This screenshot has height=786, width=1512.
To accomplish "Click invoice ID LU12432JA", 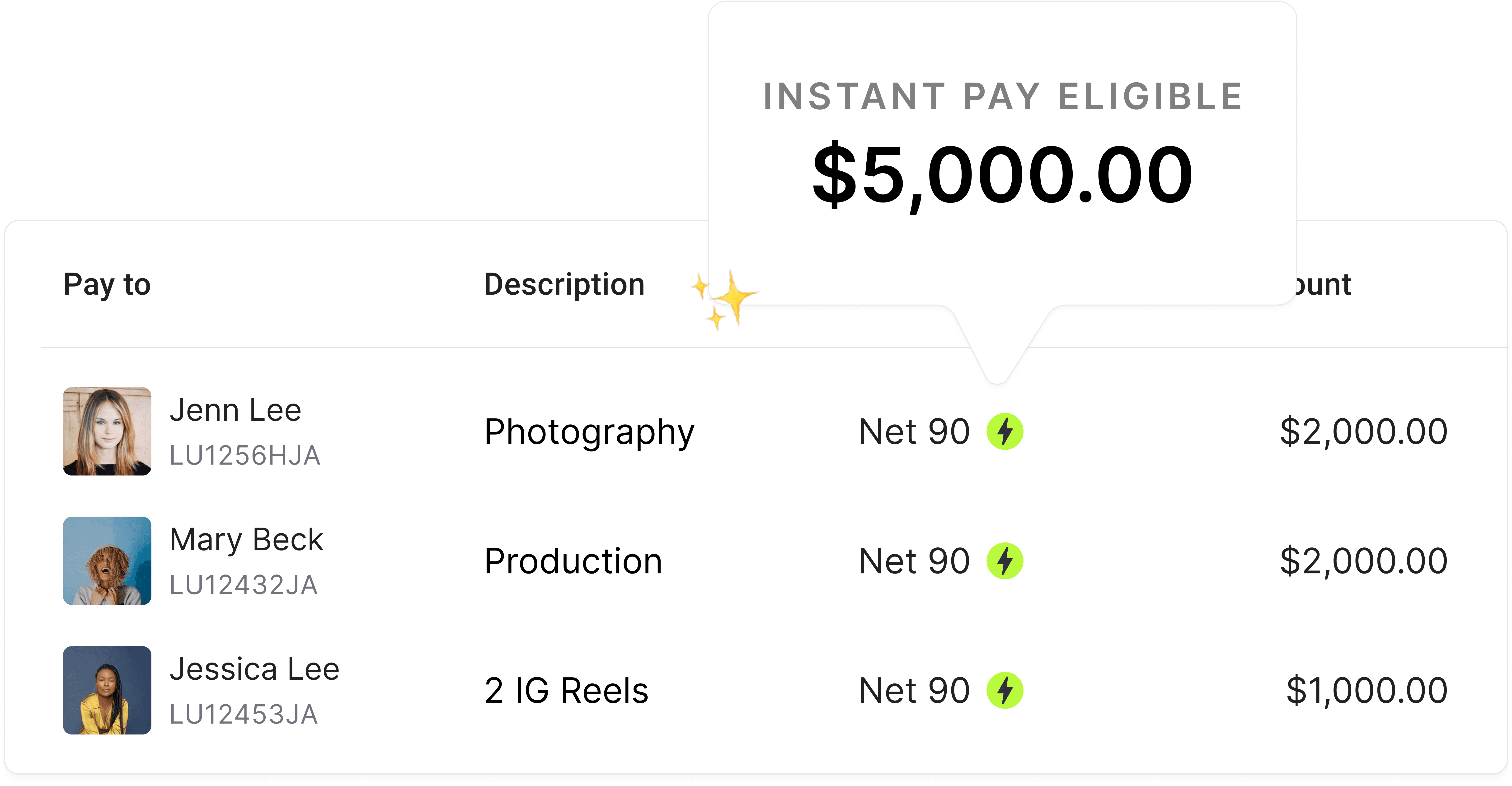I will pos(244,585).
